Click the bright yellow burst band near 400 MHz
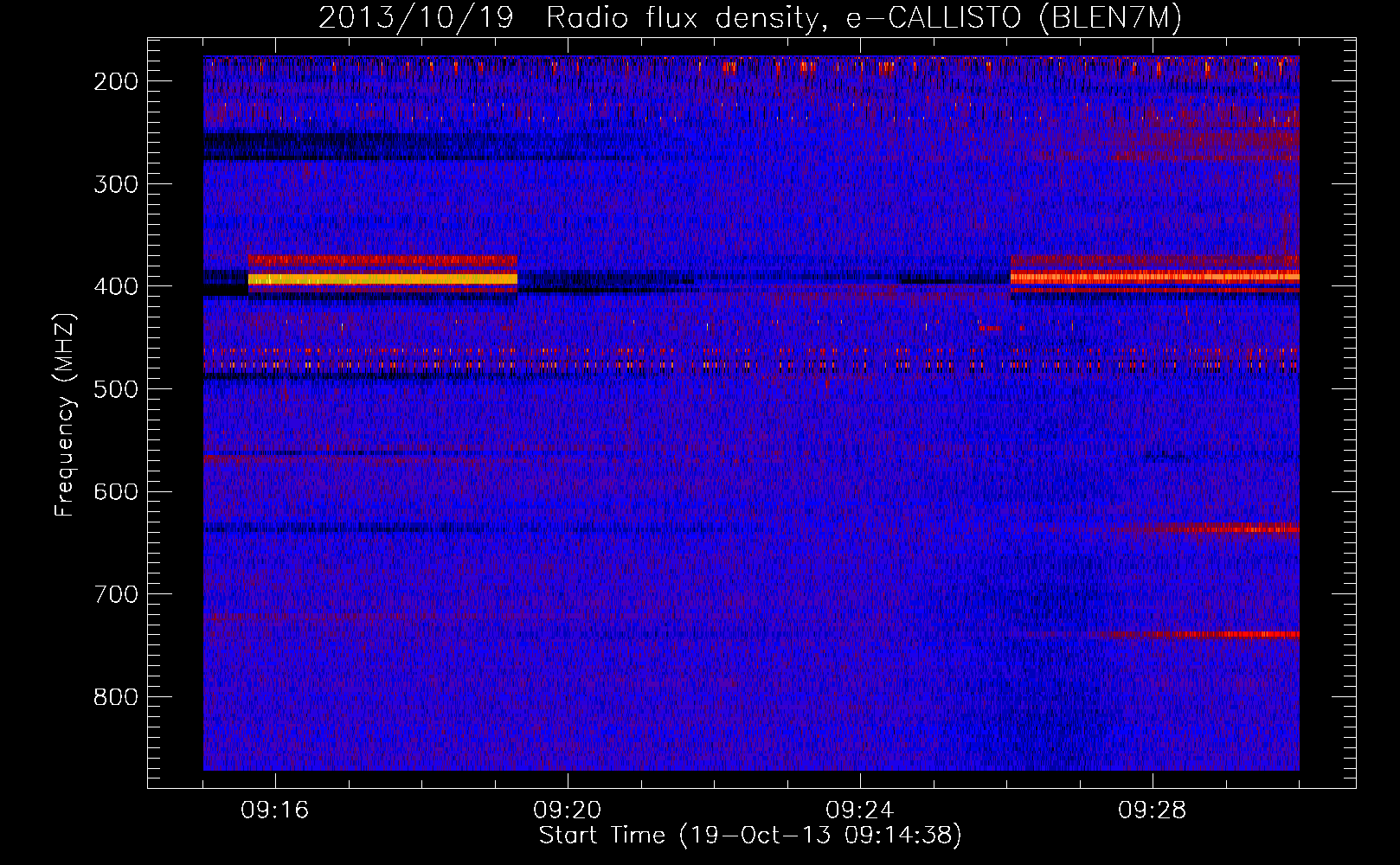Screen dimensions: 1400x865 coord(382,279)
